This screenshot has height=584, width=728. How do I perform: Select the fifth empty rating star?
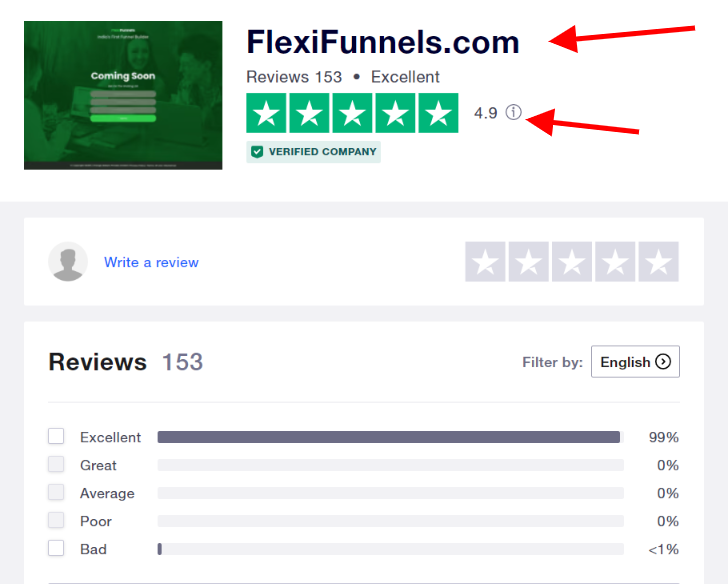[x=658, y=261]
